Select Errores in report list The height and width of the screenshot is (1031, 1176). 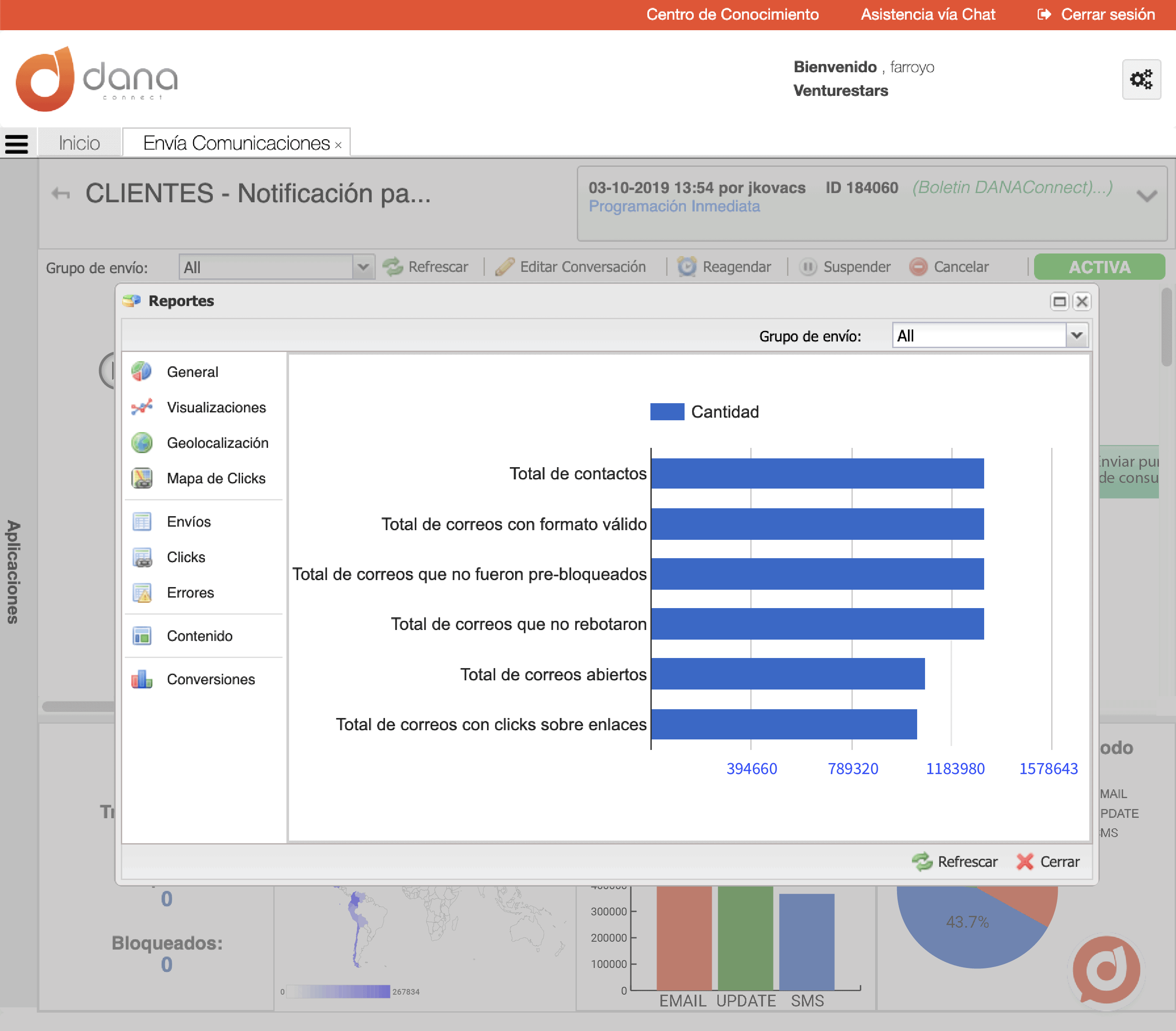[x=191, y=593]
